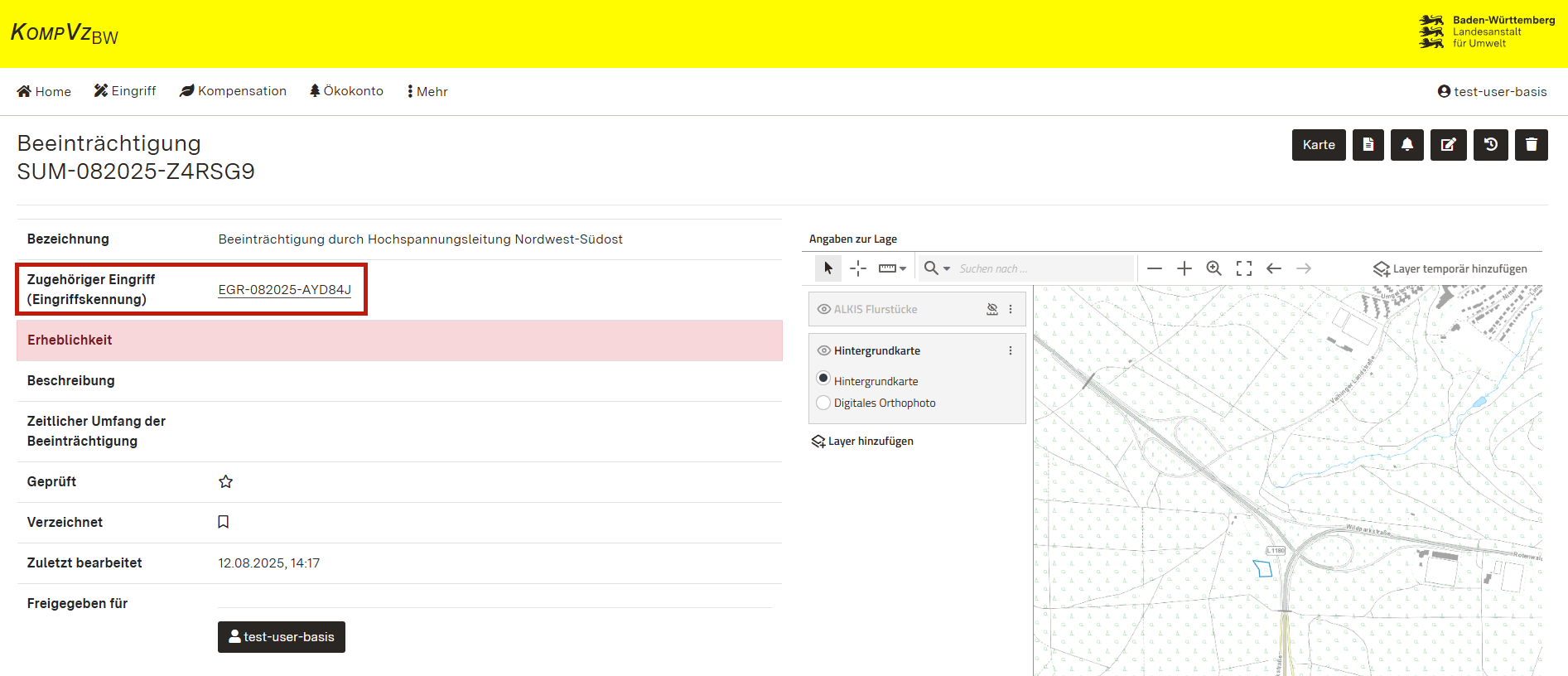Image resolution: width=1568 pixels, height=676 pixels.
Task: Mark entry as Geprüft with star
Action: click(225, 481)
